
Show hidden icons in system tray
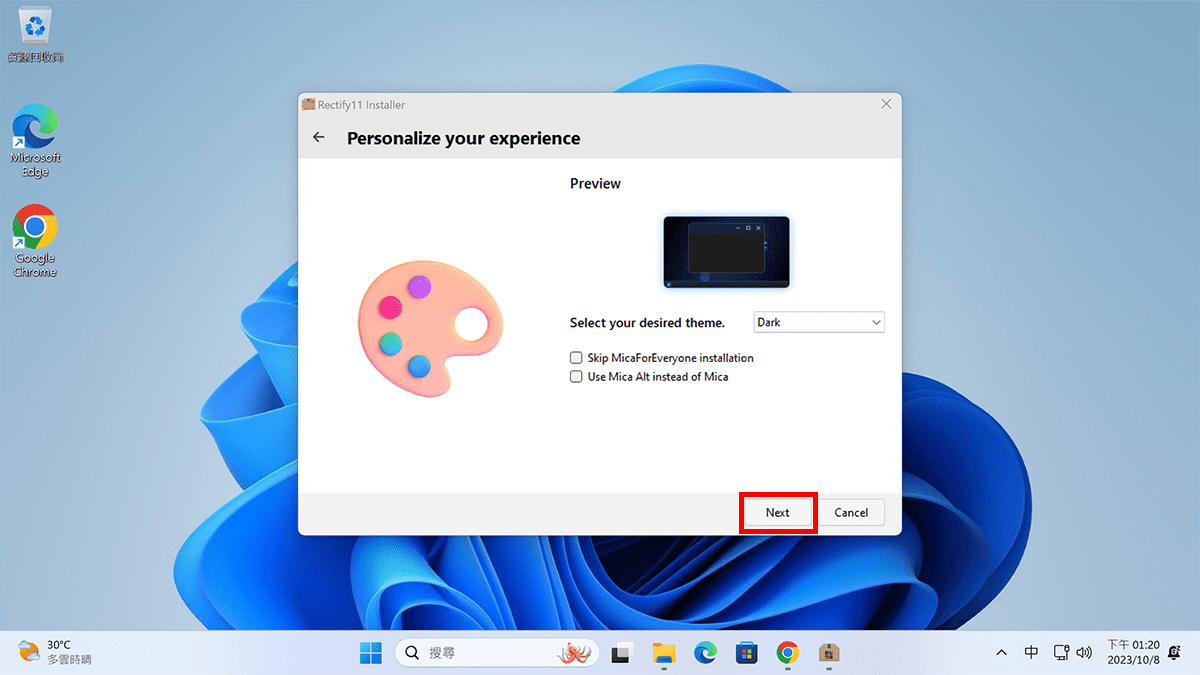coord(1001,653)
